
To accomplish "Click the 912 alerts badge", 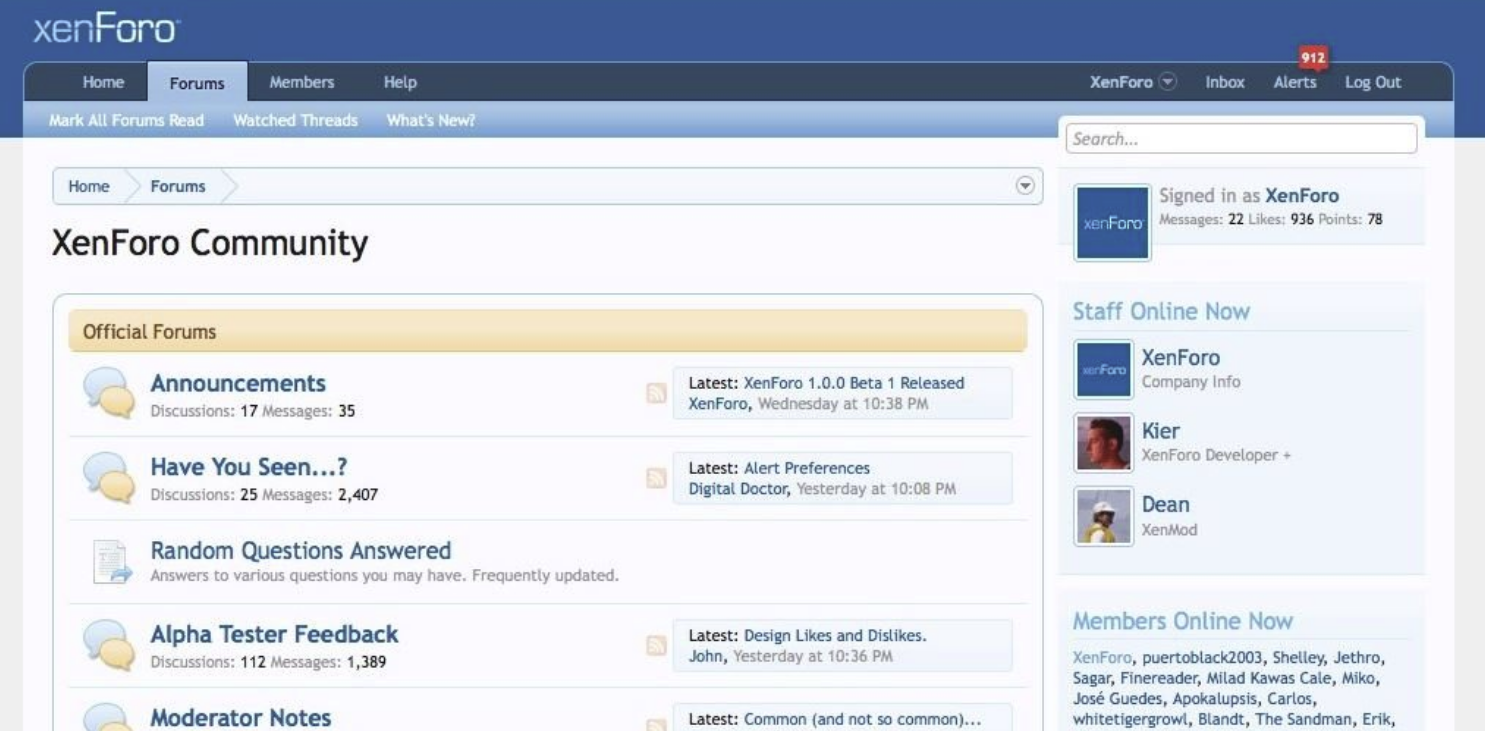I will 1312,58.
